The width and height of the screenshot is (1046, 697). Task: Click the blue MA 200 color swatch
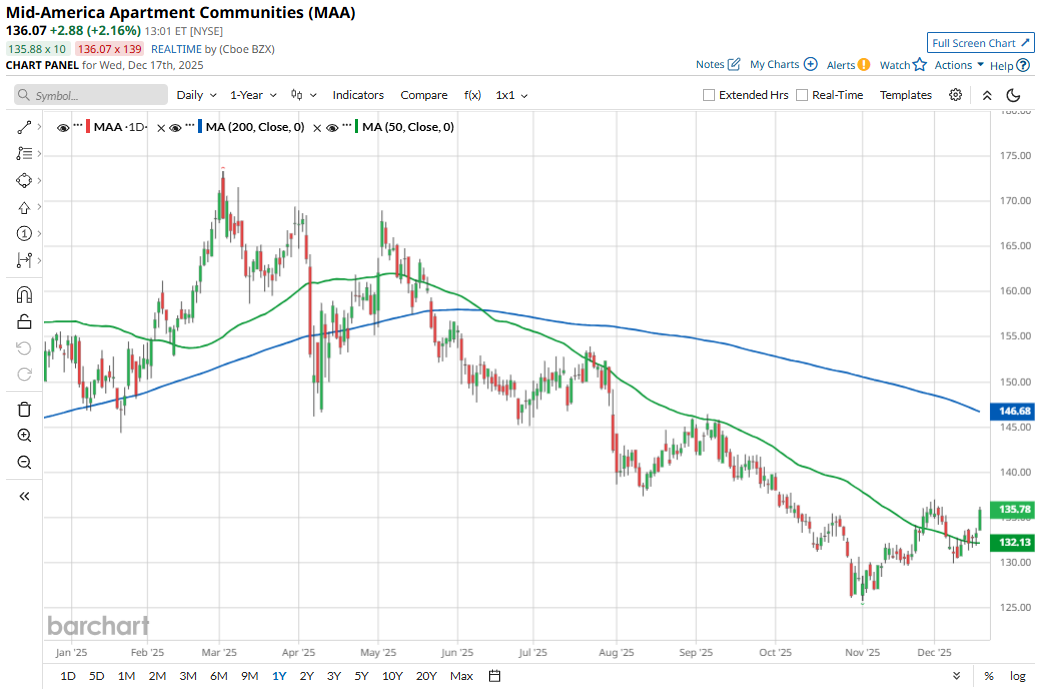pyautogui.click(x=200, y=127)
